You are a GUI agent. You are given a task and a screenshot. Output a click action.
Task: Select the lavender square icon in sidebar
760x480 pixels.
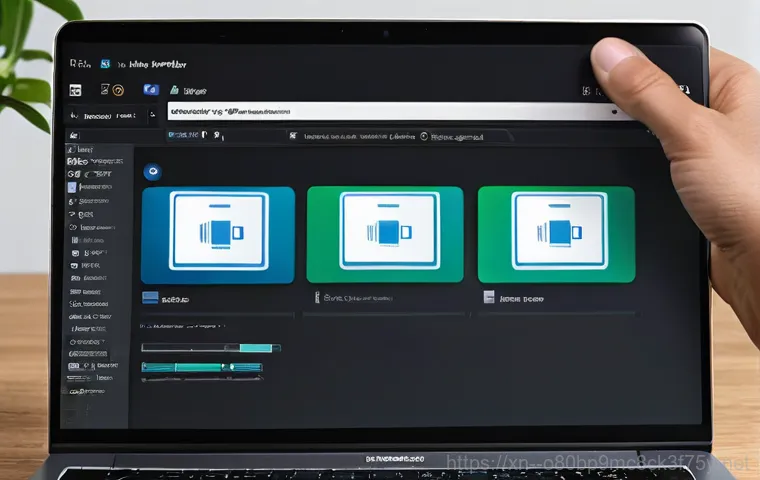[72, 187]
